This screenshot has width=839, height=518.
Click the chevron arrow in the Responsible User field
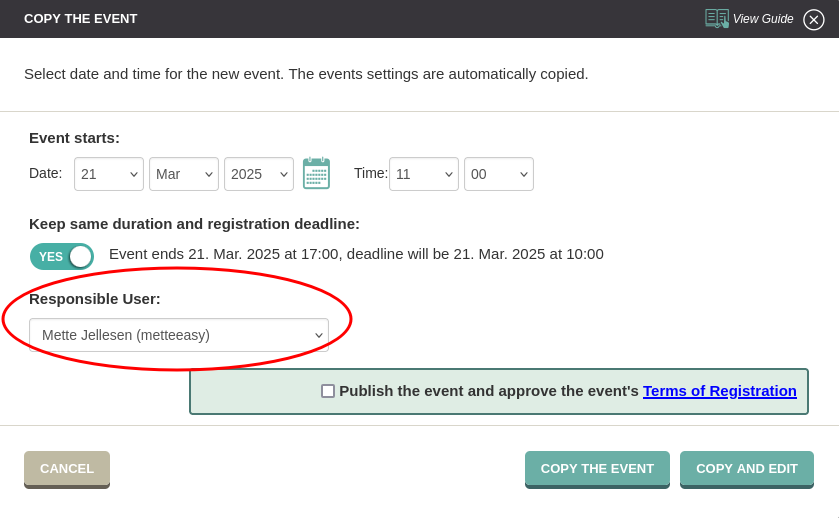[x=318, y=336]
